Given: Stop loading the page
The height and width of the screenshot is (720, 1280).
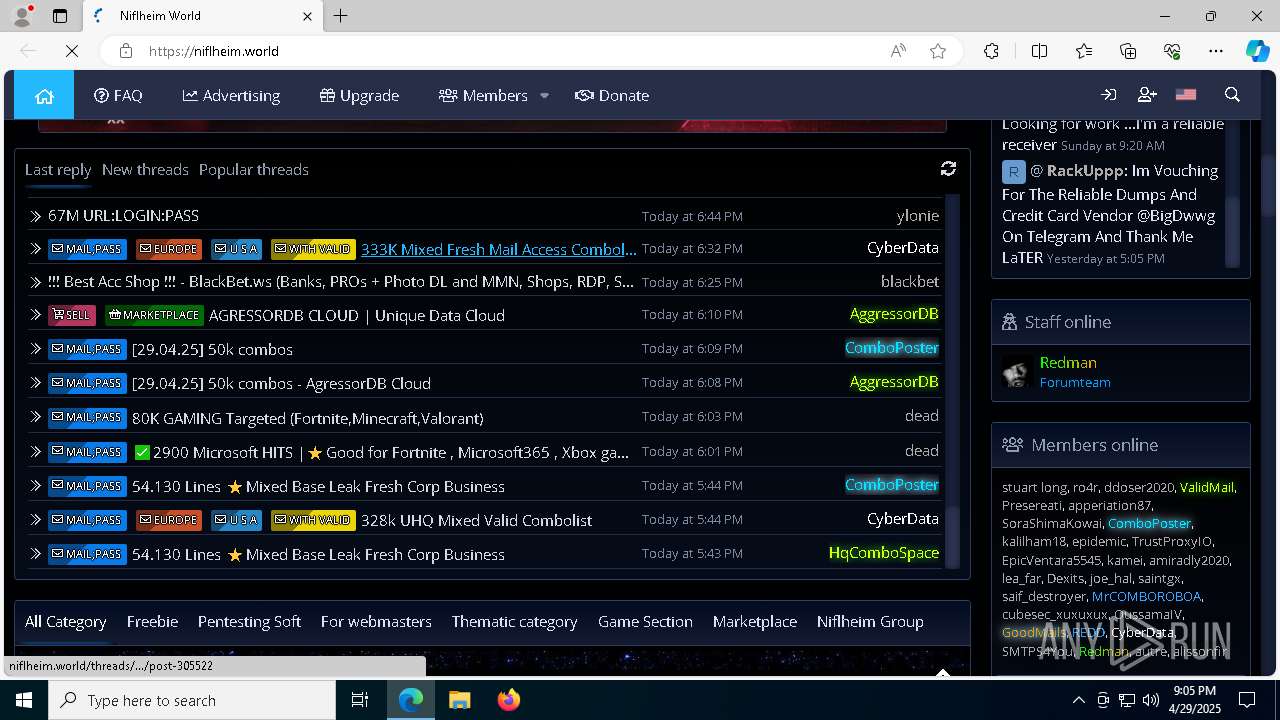Looking at the screenshot, I should [x=72, y=51].
